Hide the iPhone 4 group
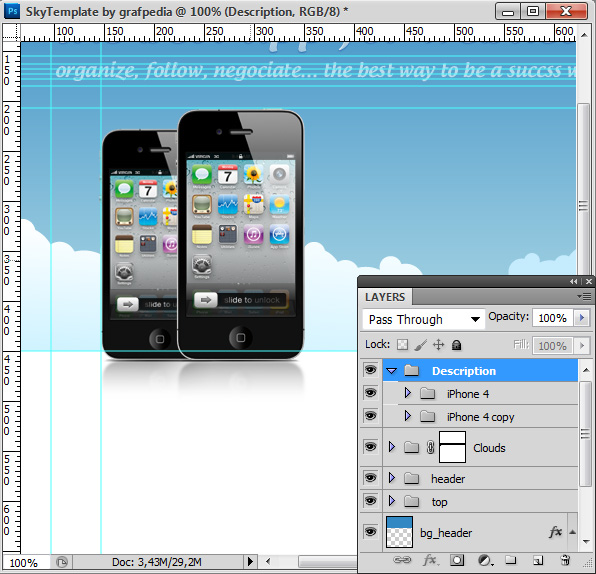The height and width of the screenshot is (574, 596). (x=371, y=393)
